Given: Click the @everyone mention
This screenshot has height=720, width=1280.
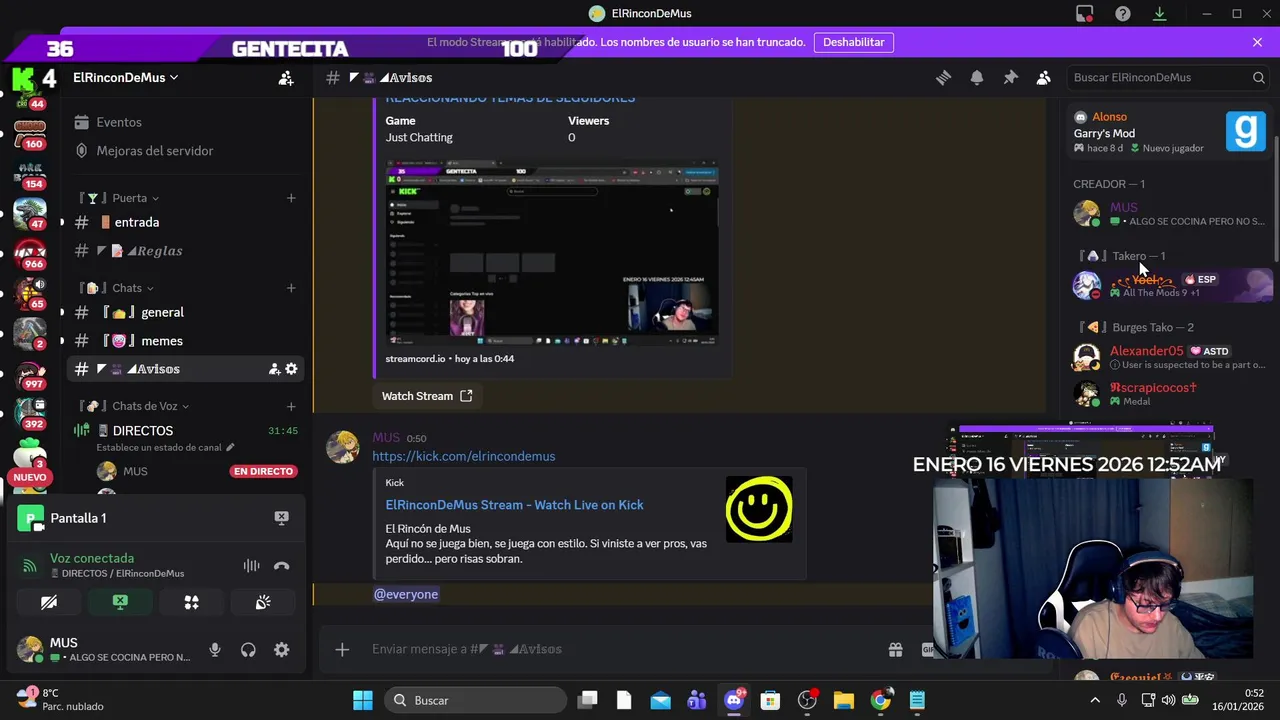Looking at the screenshot, I should point(406,594).
